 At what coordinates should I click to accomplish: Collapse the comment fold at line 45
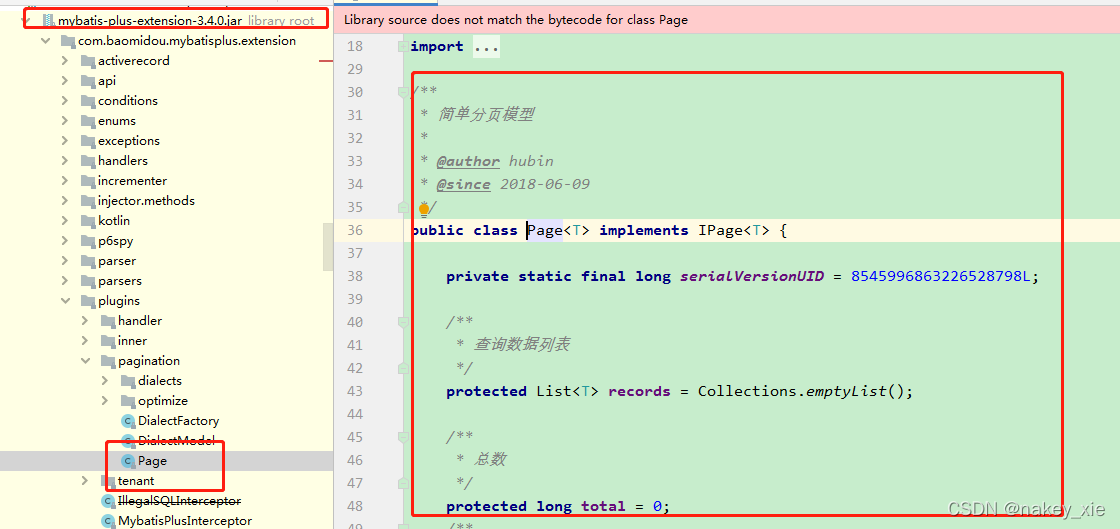(403, 437)
